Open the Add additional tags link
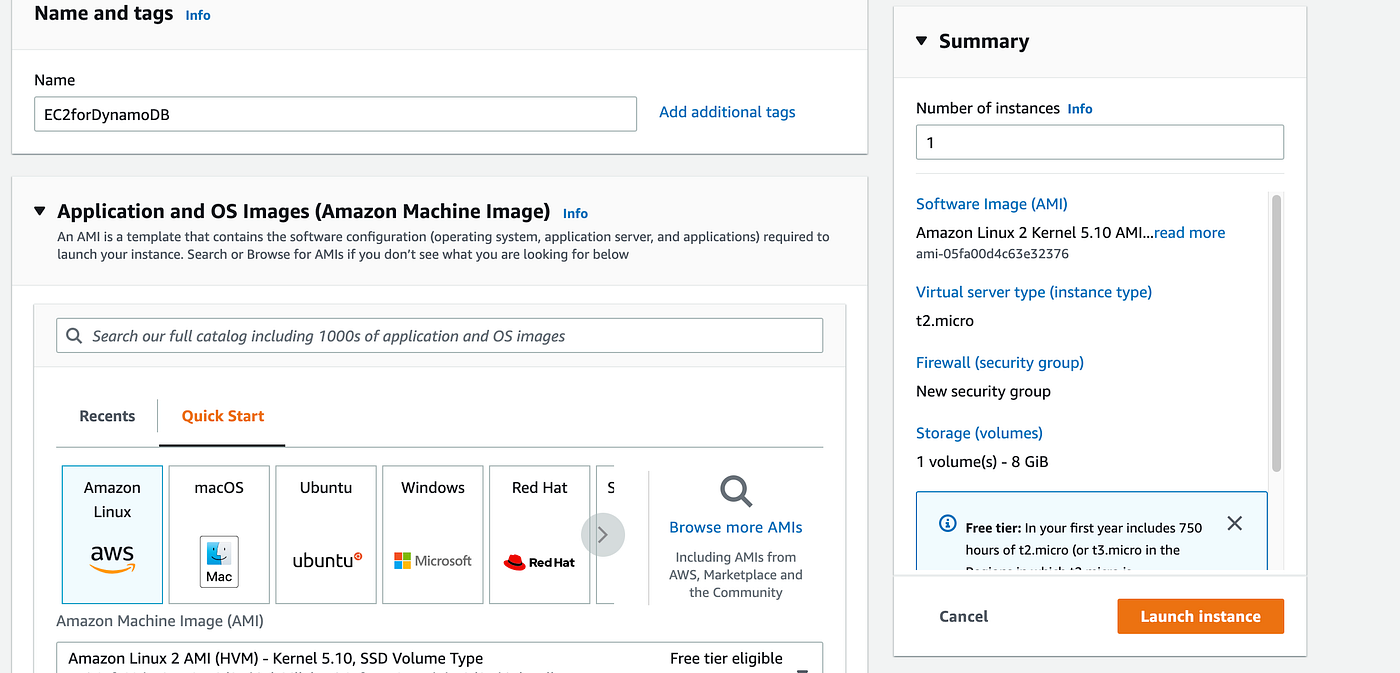This screenshot has height=673, width=1400. tap(727, 112)
